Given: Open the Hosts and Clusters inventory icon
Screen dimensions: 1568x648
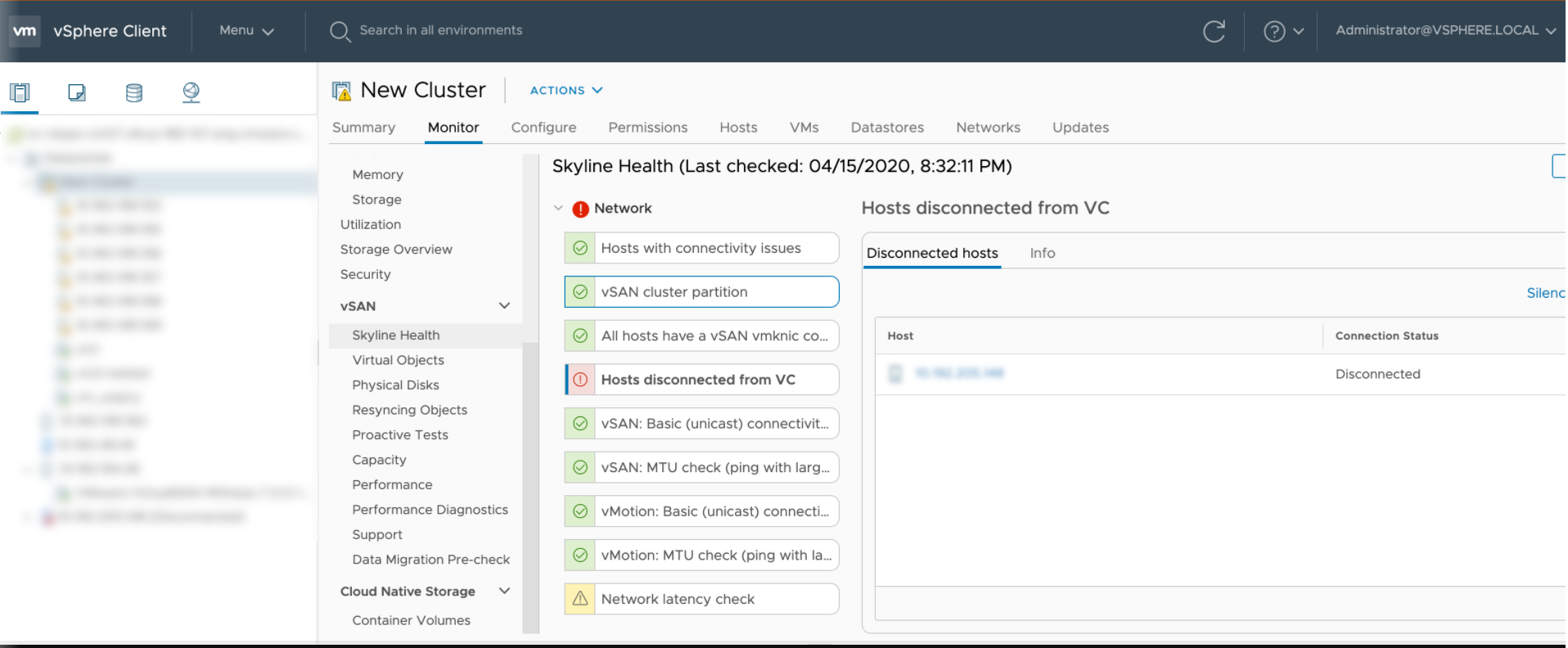Looking at the screenshot, I should pos(20,92).
